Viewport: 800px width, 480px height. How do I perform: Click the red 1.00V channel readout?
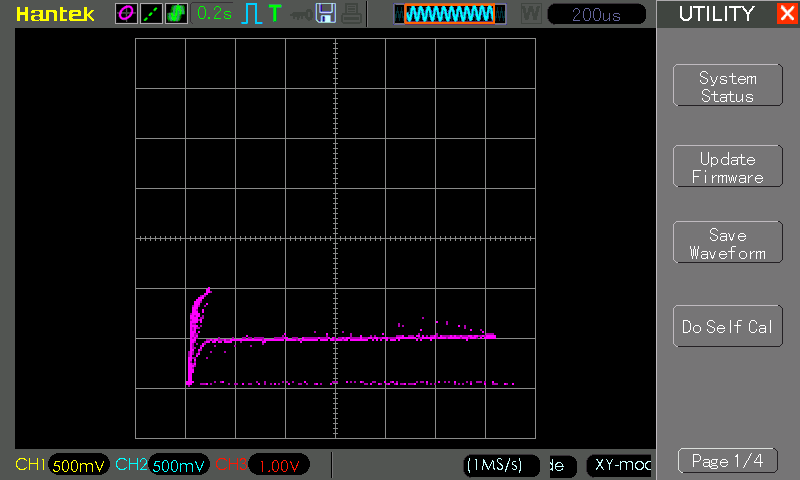[278, 465]
